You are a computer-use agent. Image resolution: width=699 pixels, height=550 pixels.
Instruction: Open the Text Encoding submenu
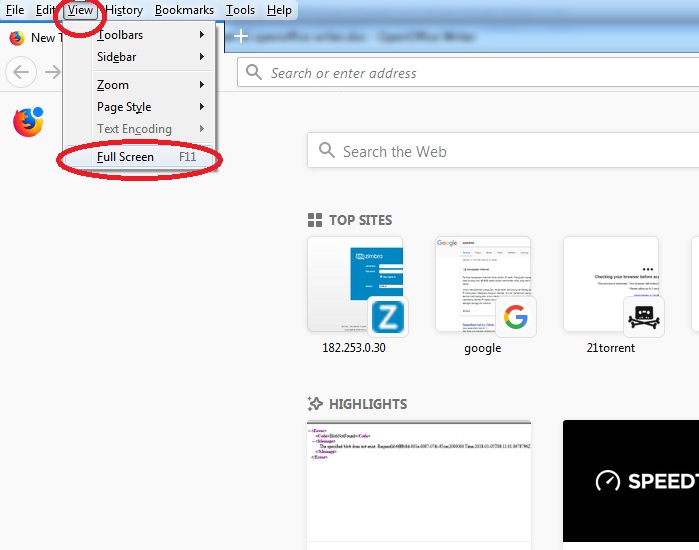(x=151, y=129)
